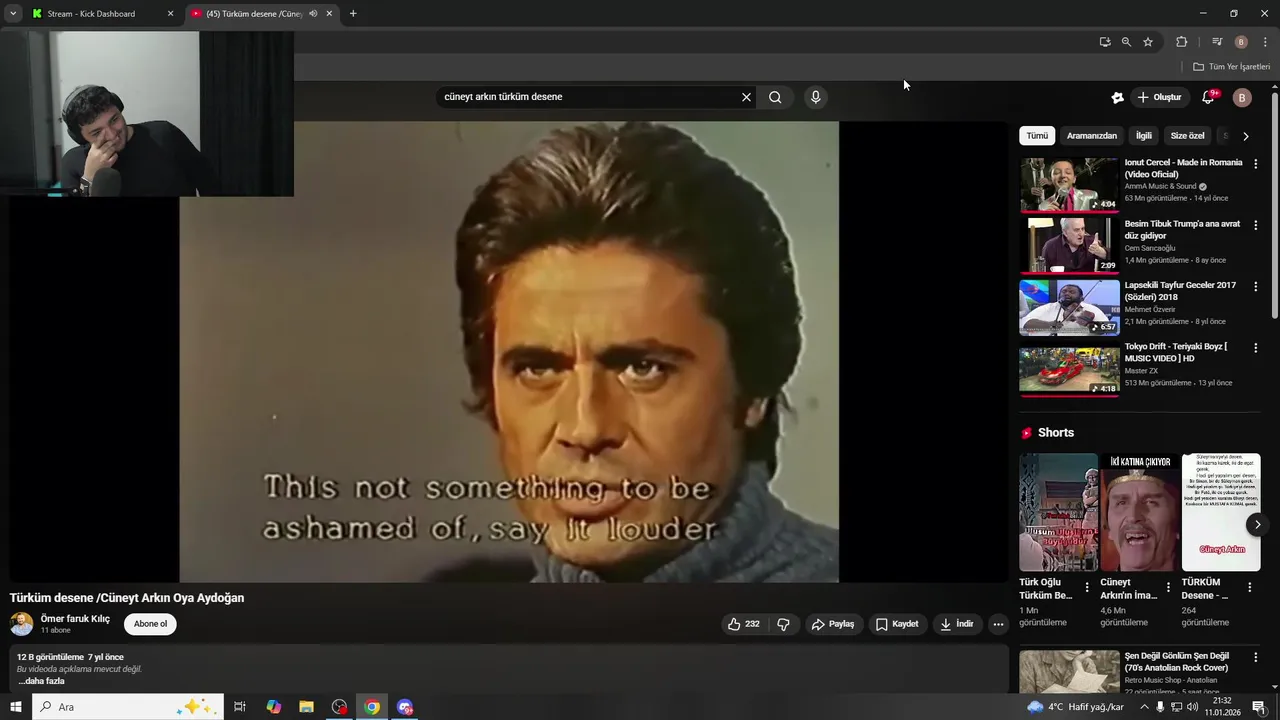This screenshot has width=1280, height=720.
Task: Open weather widget 4°C Hafif yağ./kar
Action: (x=1076, y=707)
